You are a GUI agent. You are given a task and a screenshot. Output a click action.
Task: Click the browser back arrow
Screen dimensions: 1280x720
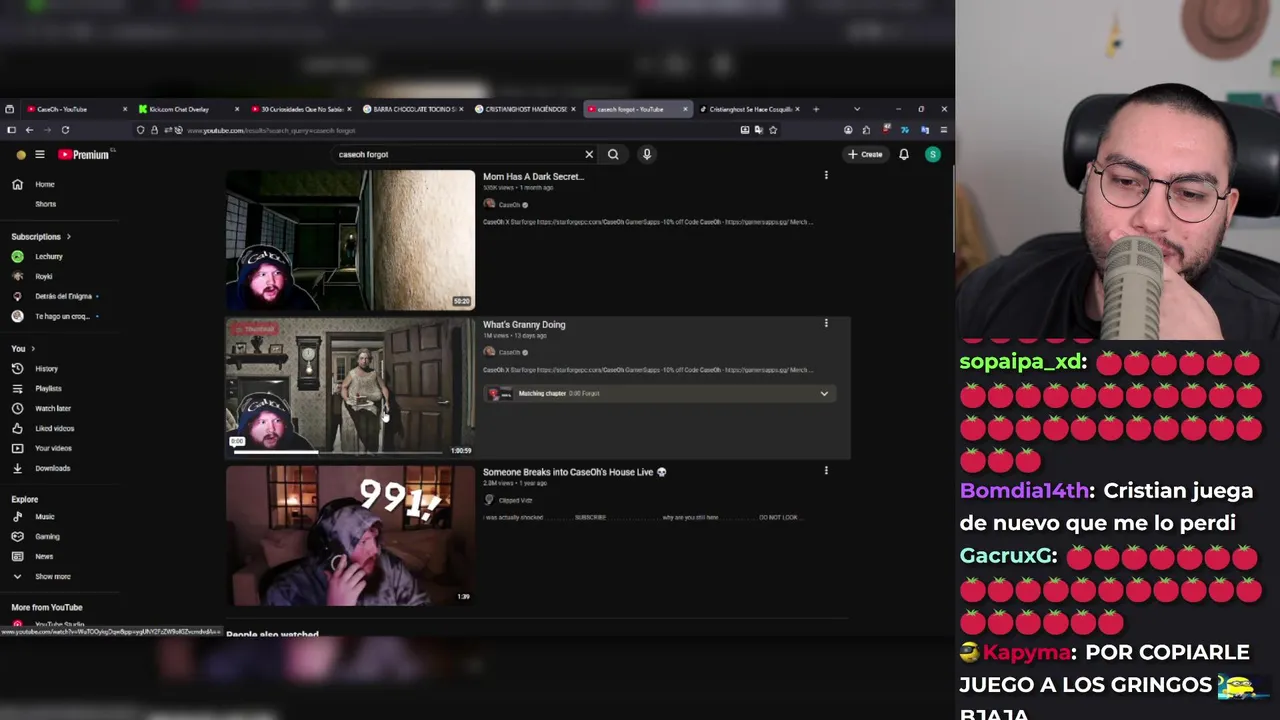29,130
